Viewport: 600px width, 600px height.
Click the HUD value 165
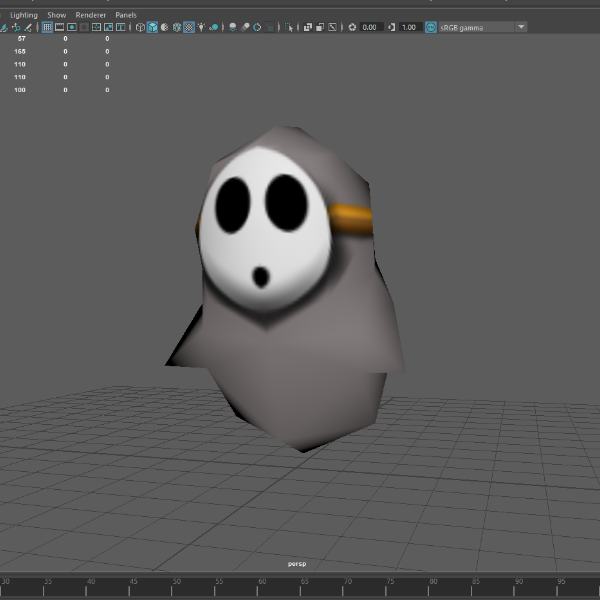click(20, 51)
